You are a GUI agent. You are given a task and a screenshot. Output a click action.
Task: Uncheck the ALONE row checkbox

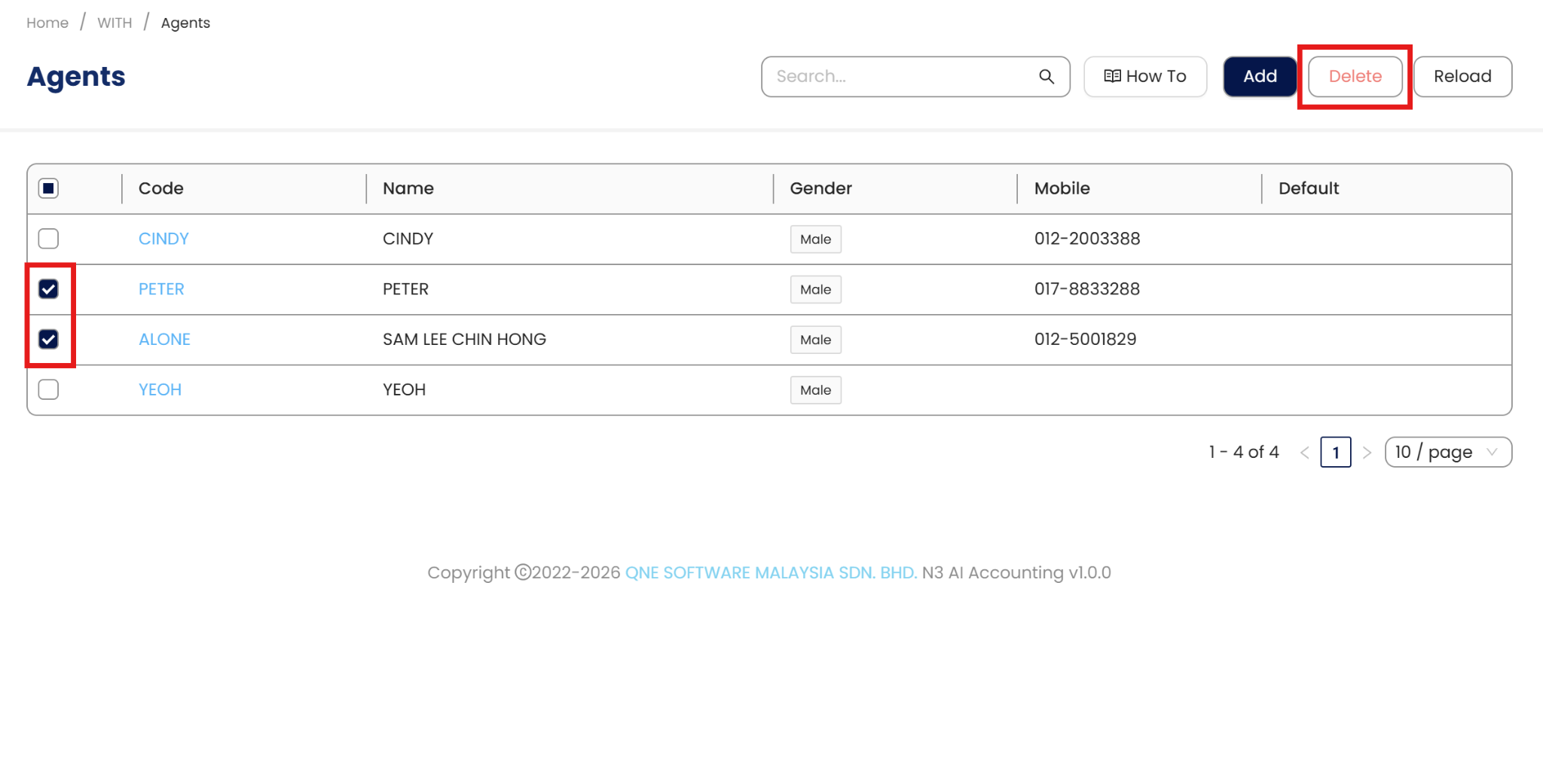[49, 340]
